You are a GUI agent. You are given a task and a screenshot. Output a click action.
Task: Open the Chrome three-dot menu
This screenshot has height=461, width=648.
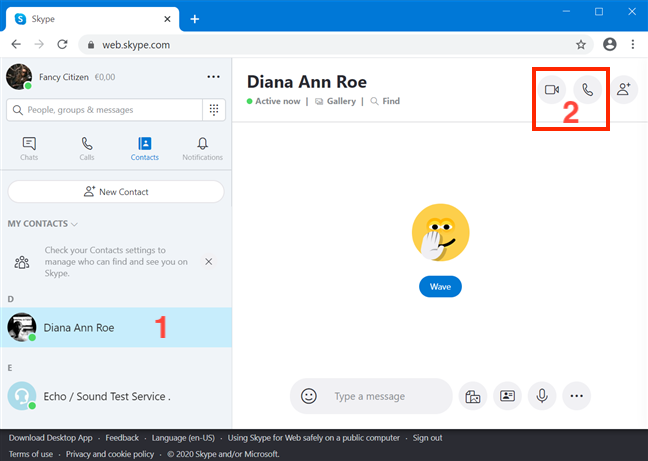633,44
